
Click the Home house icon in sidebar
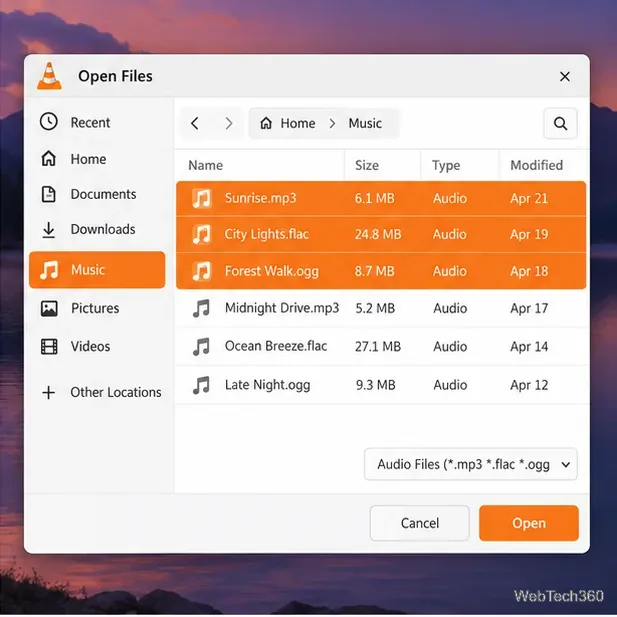click(49, 159)
